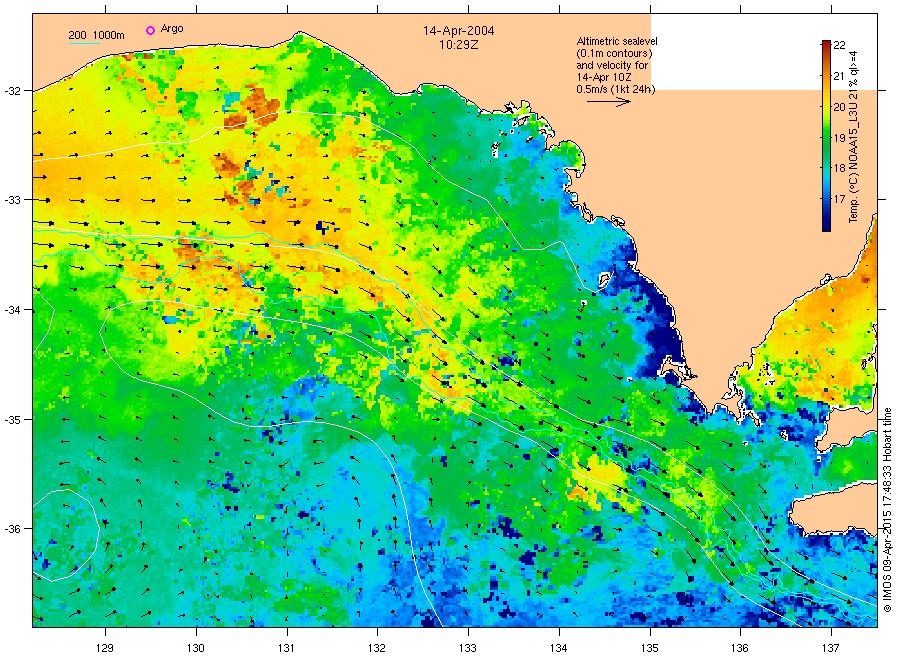
Task: Click the '136' longitude axis label
Action: pyautogui.click(x=740, y=649)
